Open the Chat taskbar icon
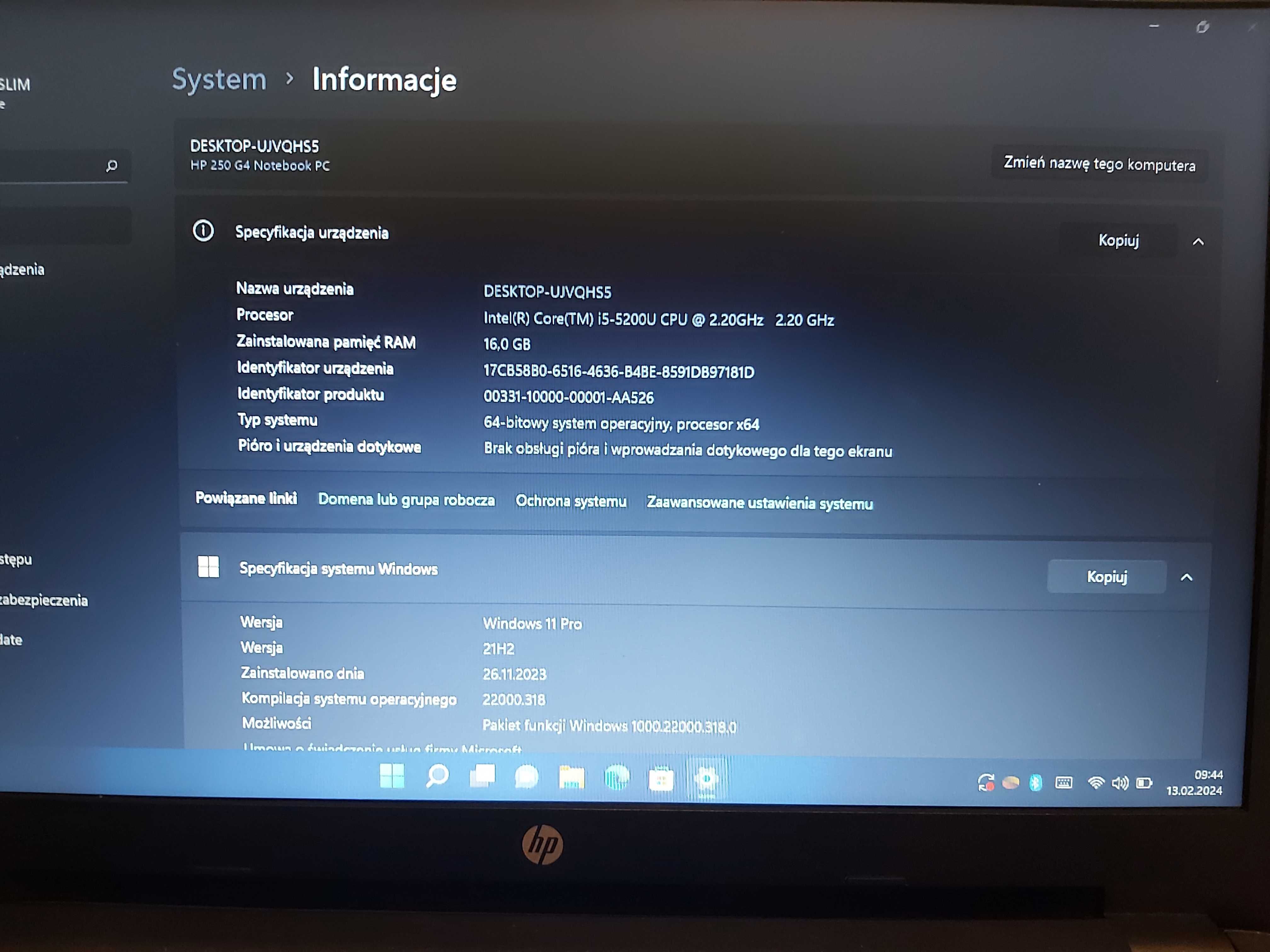Image resolution: width=1270 pixels, height=952 pixels. click(x=526, y=777)
